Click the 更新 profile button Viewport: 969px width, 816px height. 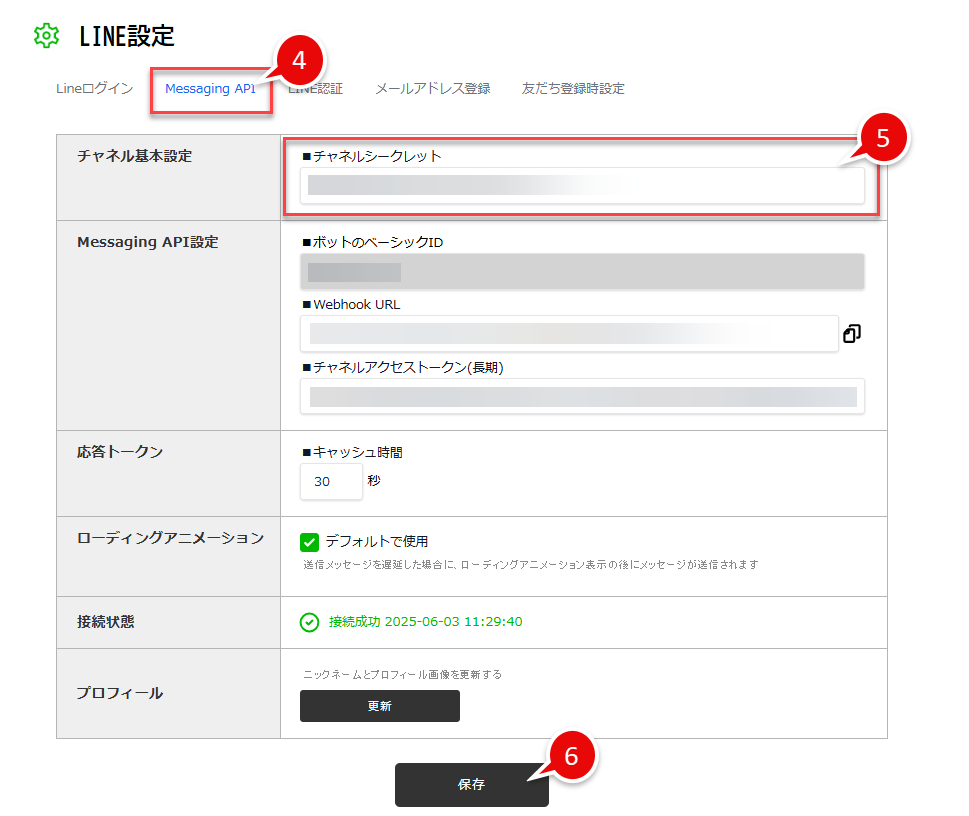[379, 706]
